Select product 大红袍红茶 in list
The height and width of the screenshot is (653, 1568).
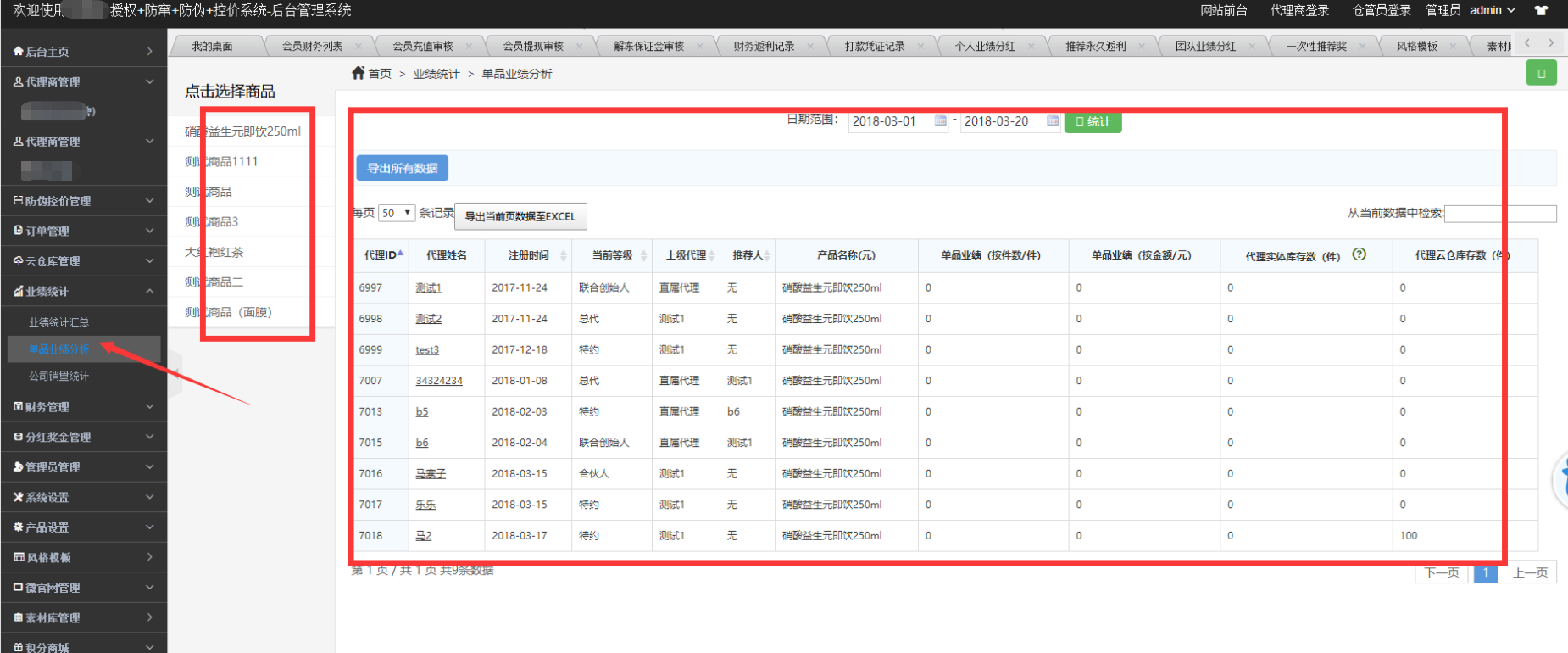[x=214, y=252]
